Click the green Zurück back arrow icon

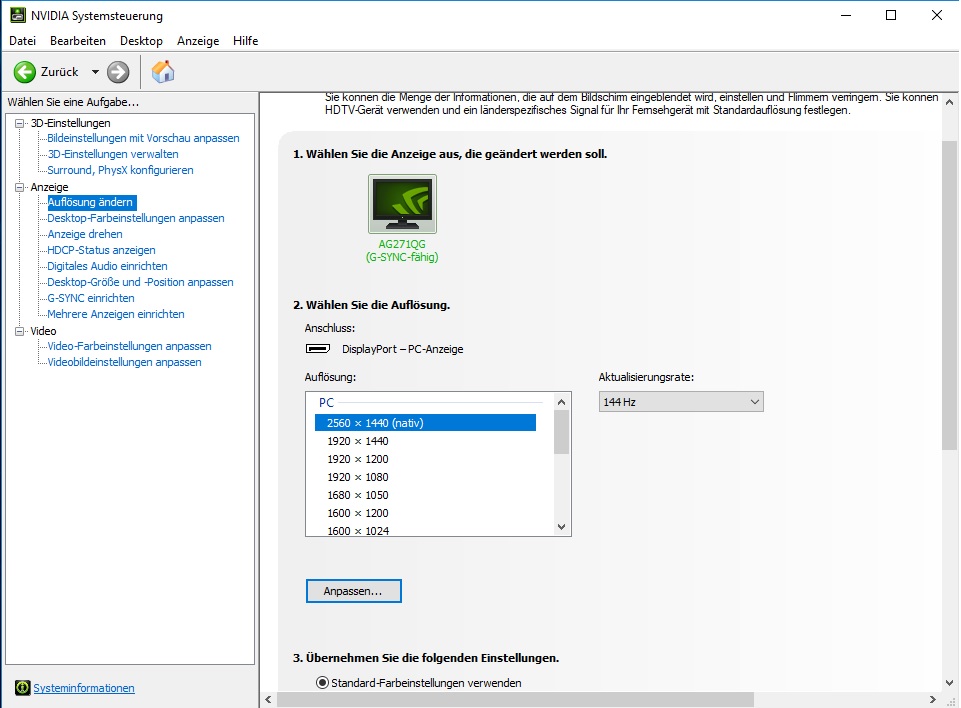pos(25,72)
